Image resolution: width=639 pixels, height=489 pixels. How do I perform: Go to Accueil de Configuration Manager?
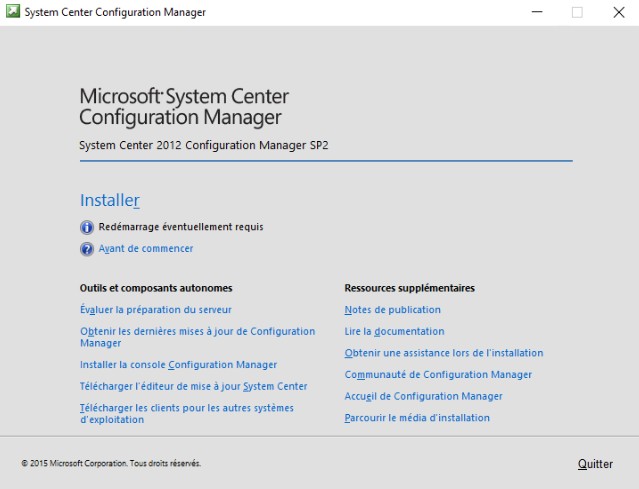click(423, 396)
